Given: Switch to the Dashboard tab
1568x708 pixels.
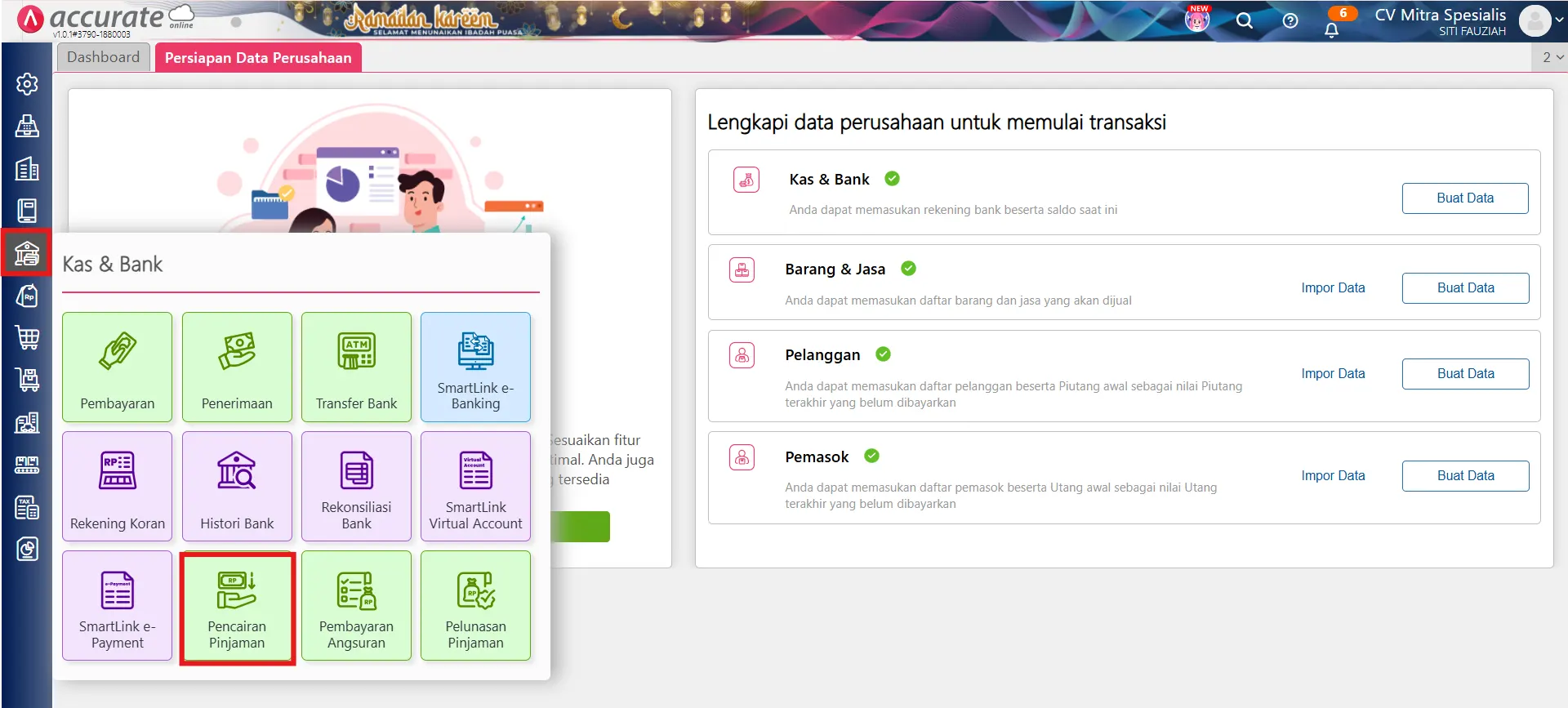Looking at the screenshot, I should [104, 57].
